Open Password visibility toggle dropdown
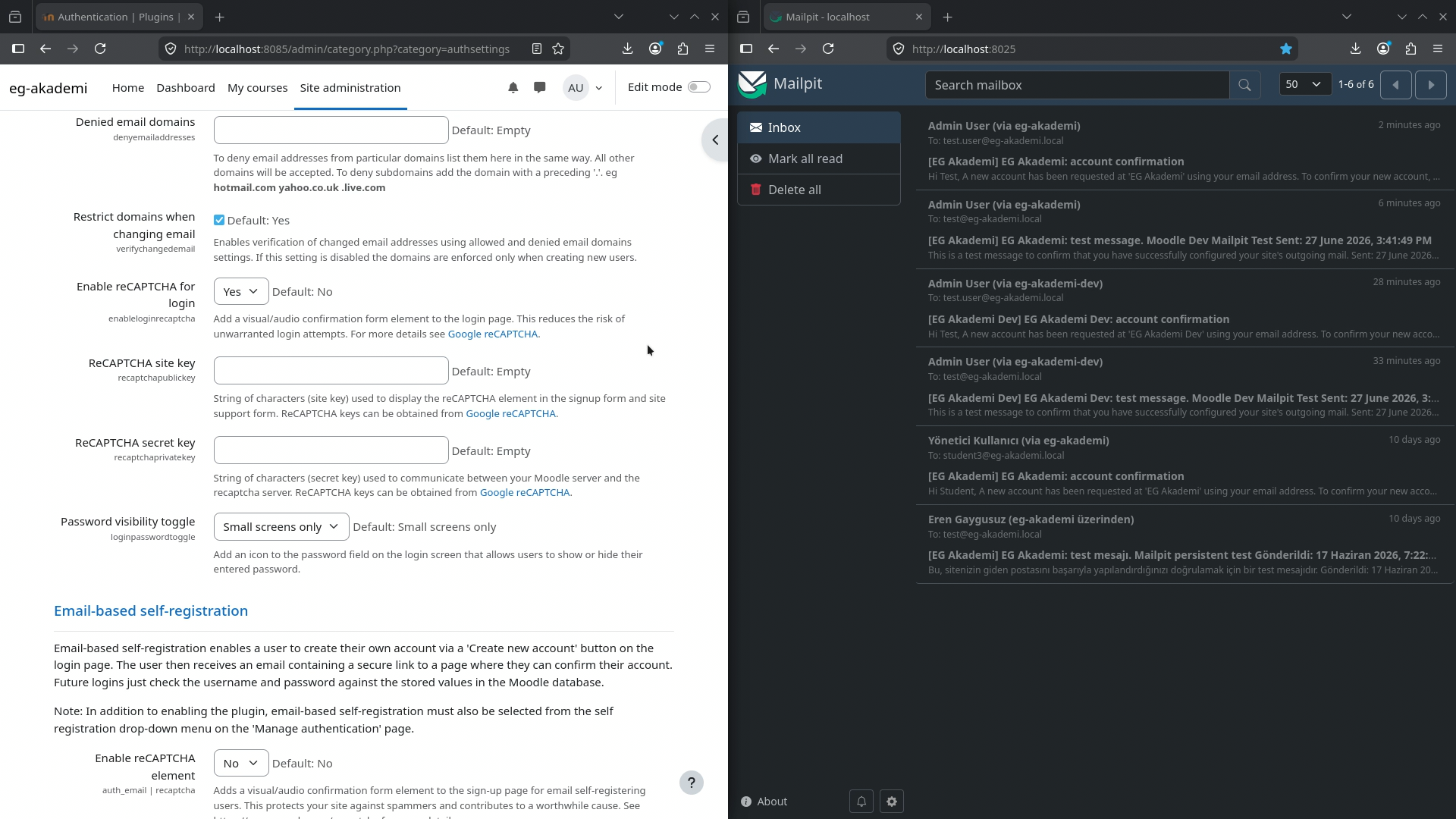 tap(281, 527)
